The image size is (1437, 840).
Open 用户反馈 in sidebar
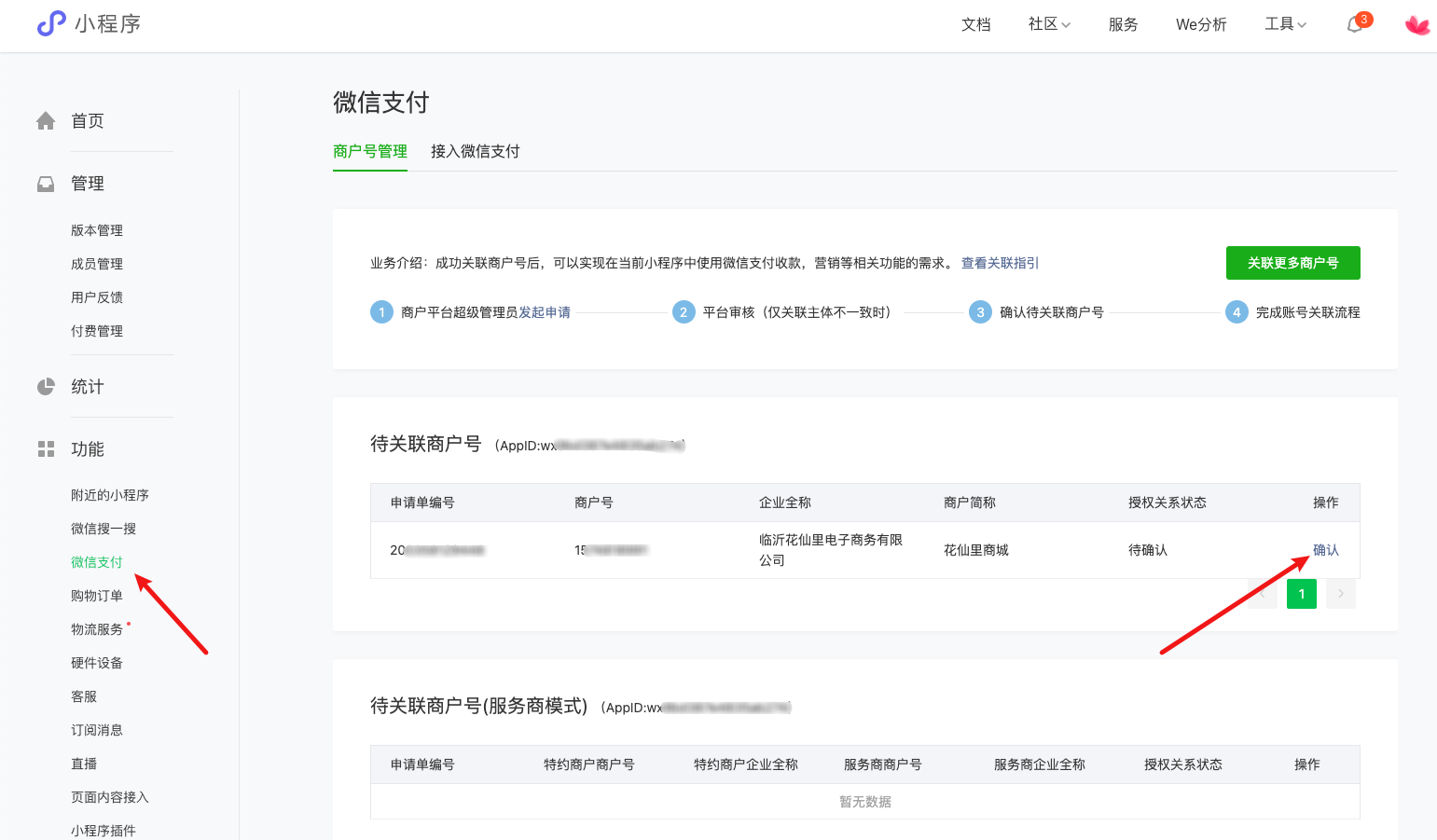[x=97, y=297]
